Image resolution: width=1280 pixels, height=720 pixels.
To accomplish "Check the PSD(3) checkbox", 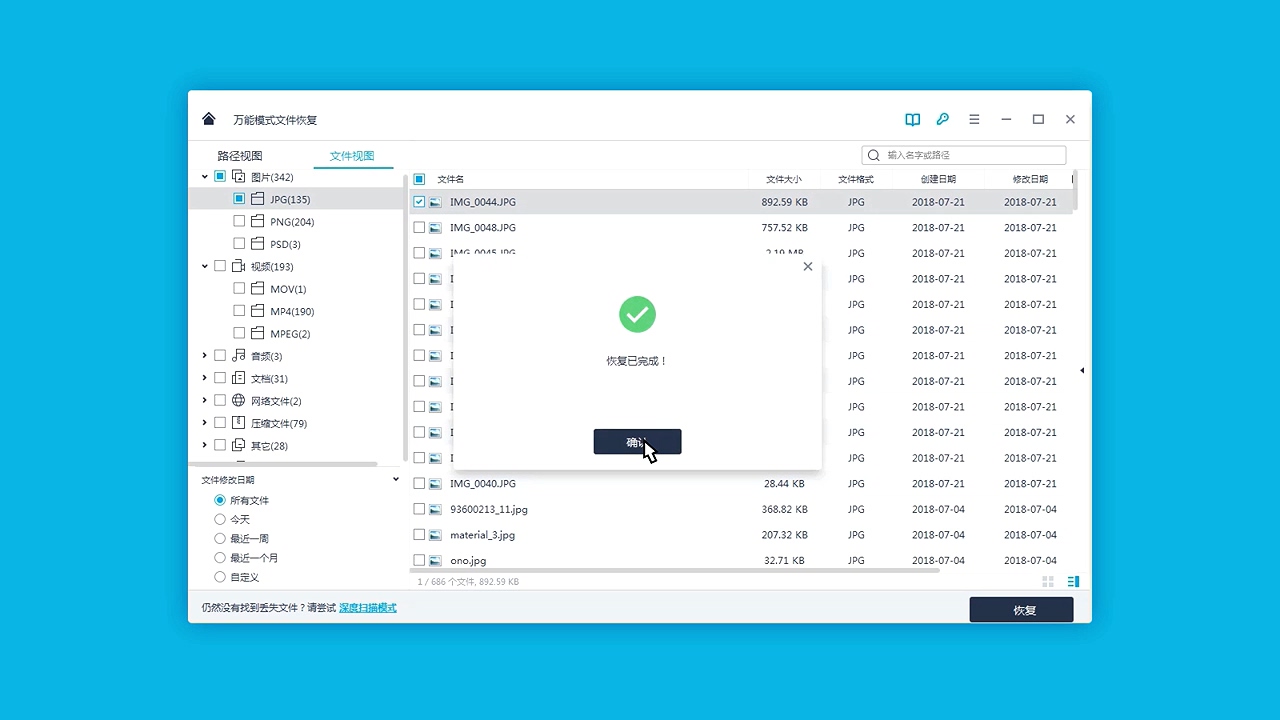I will tap(239, 243).
